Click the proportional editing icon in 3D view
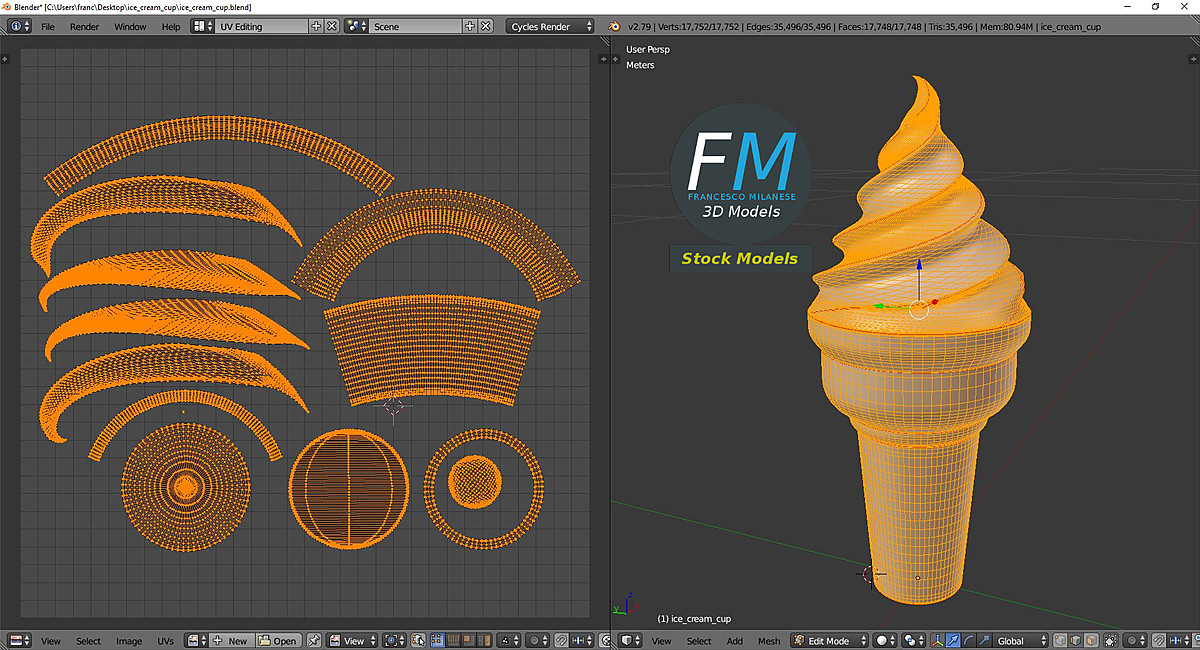 pos(1132,640)
